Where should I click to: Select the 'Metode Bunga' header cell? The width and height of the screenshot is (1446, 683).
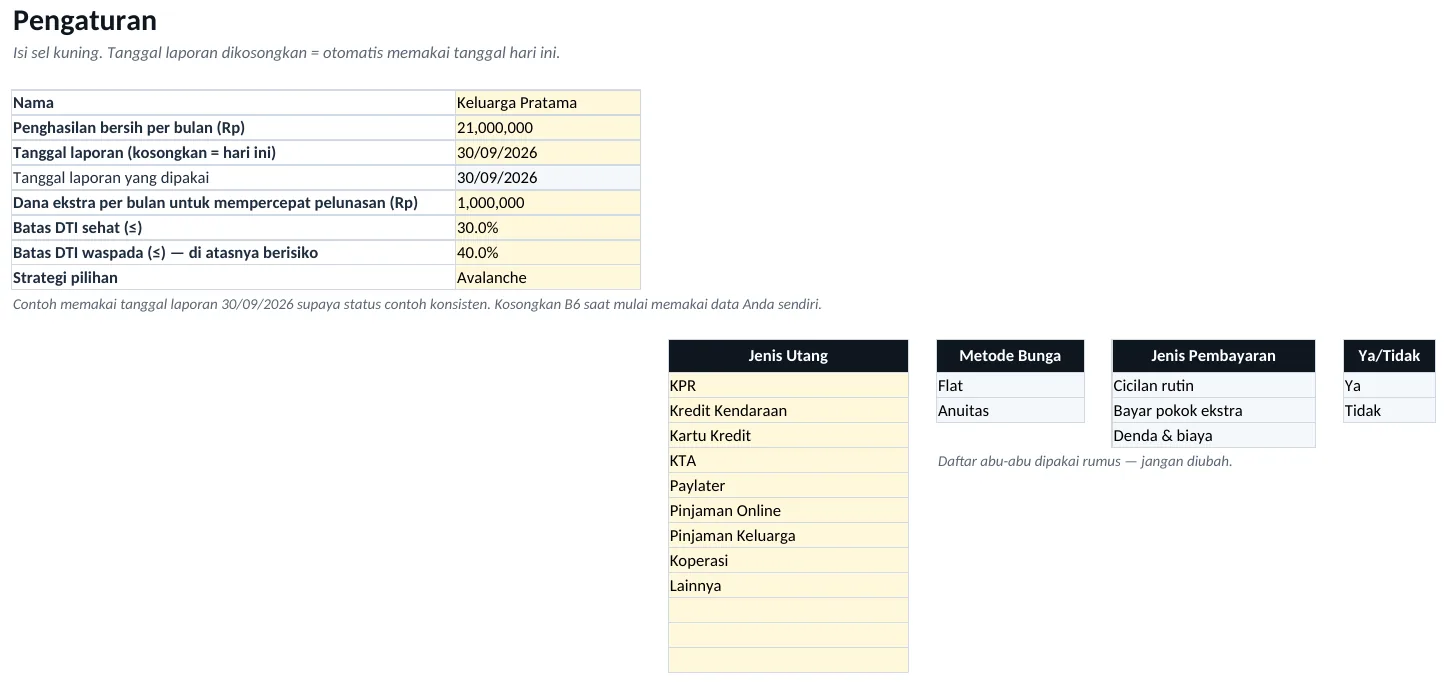[x=1010, y=356]
